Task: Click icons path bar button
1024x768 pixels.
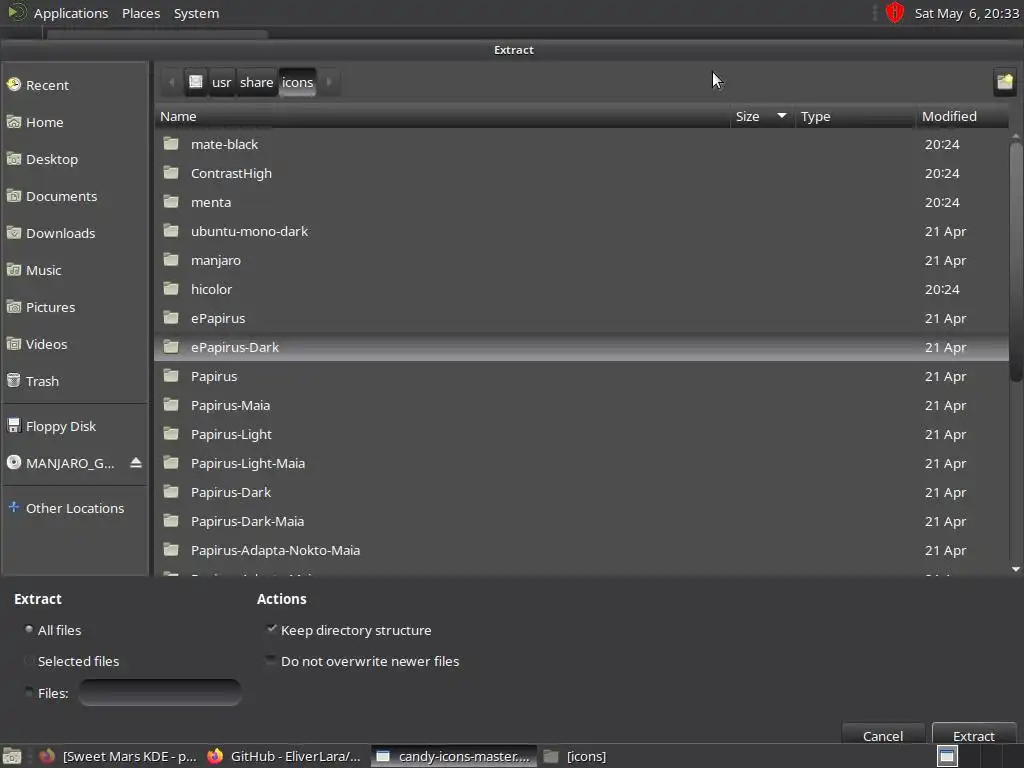Action: point(297,82)
